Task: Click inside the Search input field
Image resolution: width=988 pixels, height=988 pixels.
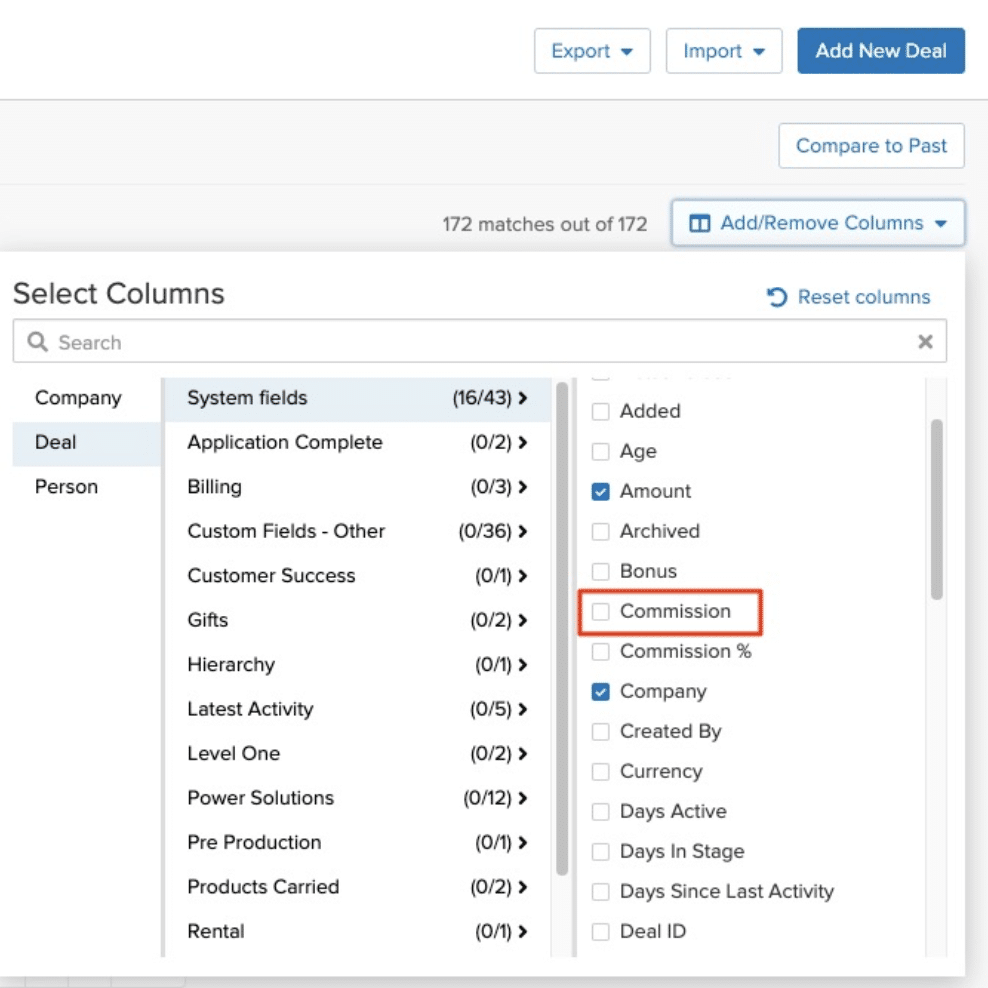Action: [400, 341]
